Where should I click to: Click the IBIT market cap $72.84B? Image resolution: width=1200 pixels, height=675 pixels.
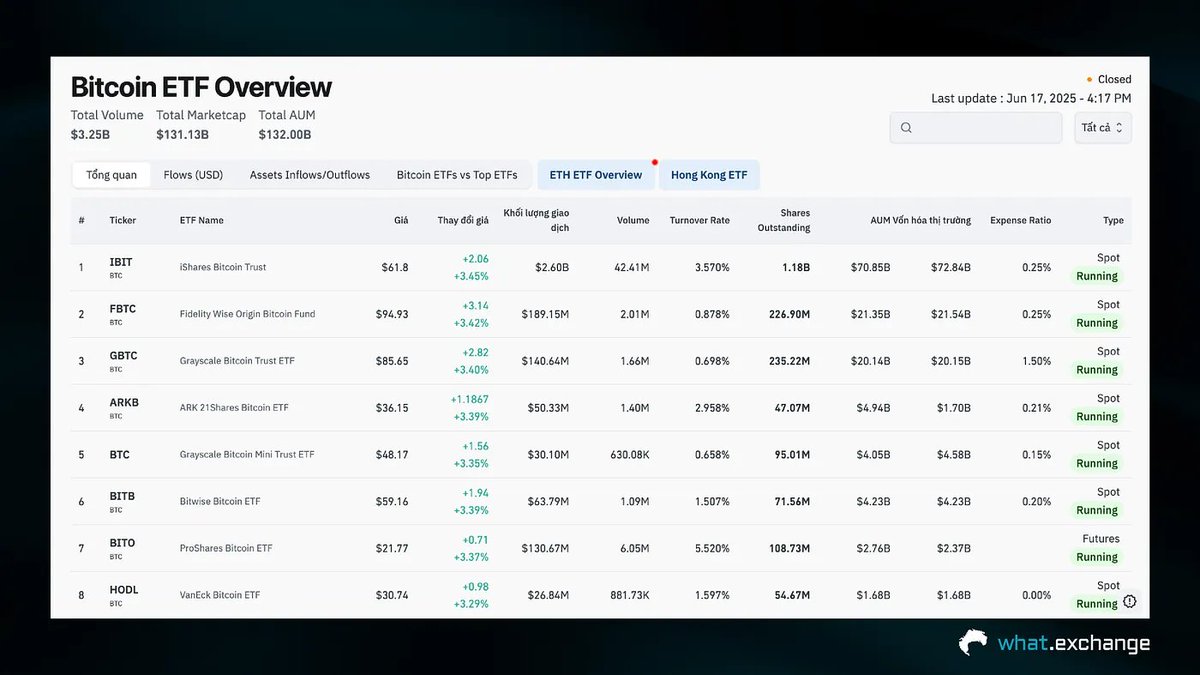click(950, 267)
